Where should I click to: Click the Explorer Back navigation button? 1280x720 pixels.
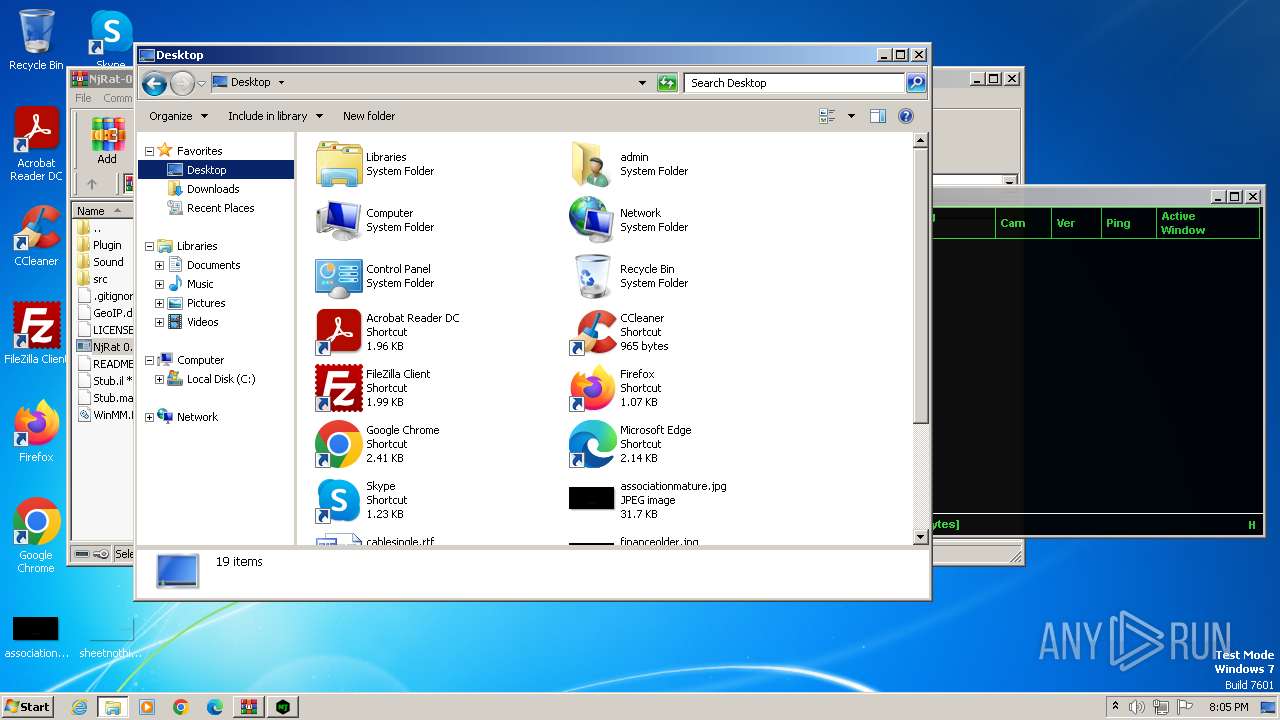pyautogui.click(x=154, y=83)
